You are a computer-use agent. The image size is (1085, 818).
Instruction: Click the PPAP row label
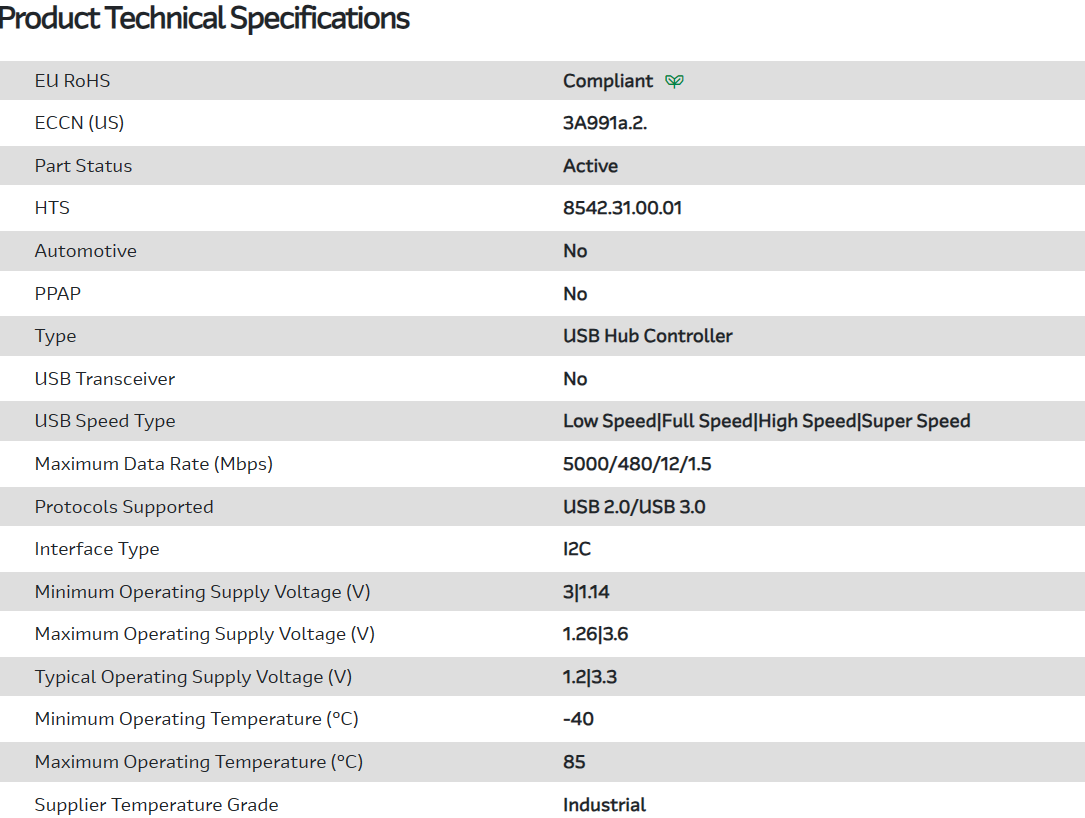coord(57,294)
